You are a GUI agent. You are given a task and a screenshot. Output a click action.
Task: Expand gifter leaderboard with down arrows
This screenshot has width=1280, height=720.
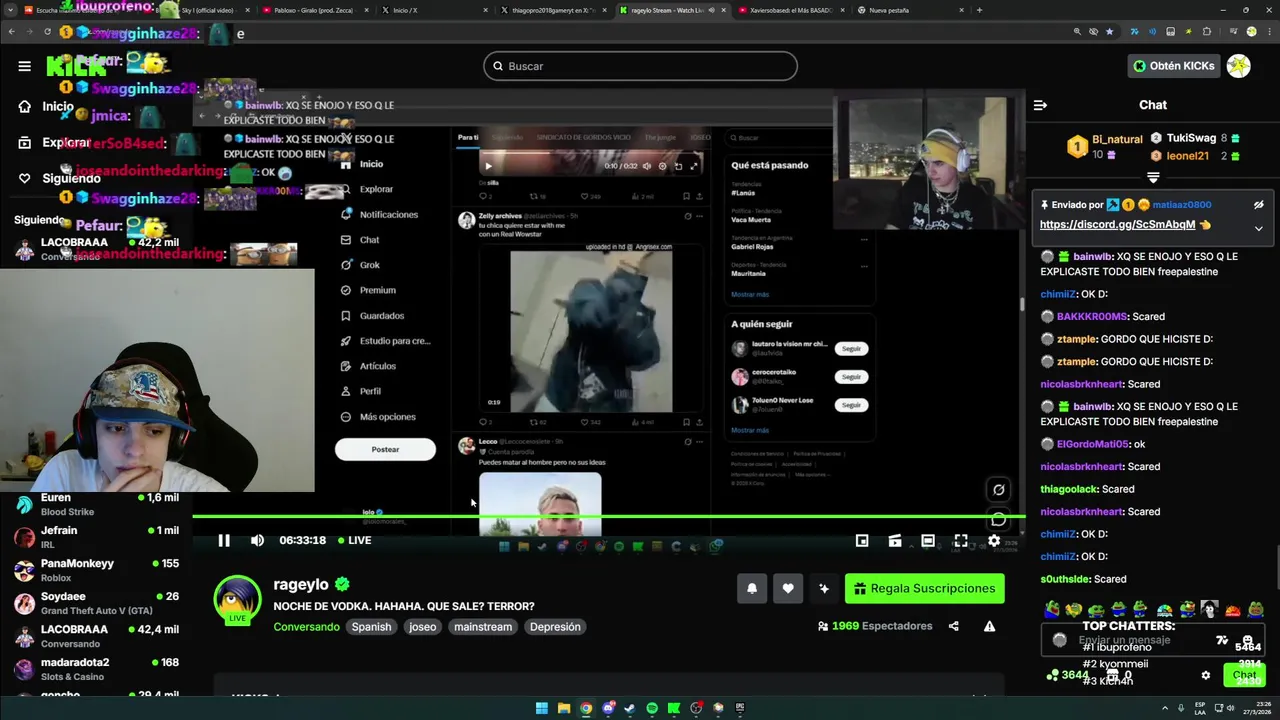click(1153, 177)
